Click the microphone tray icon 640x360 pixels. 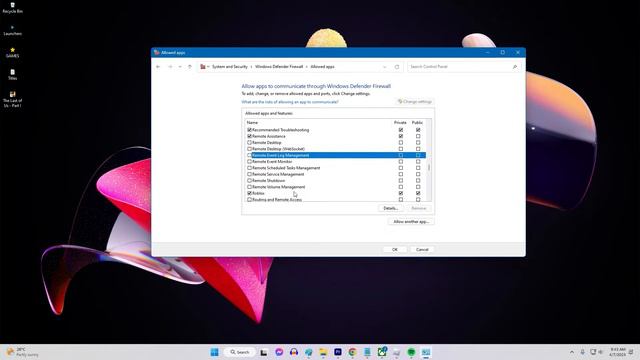582,352
